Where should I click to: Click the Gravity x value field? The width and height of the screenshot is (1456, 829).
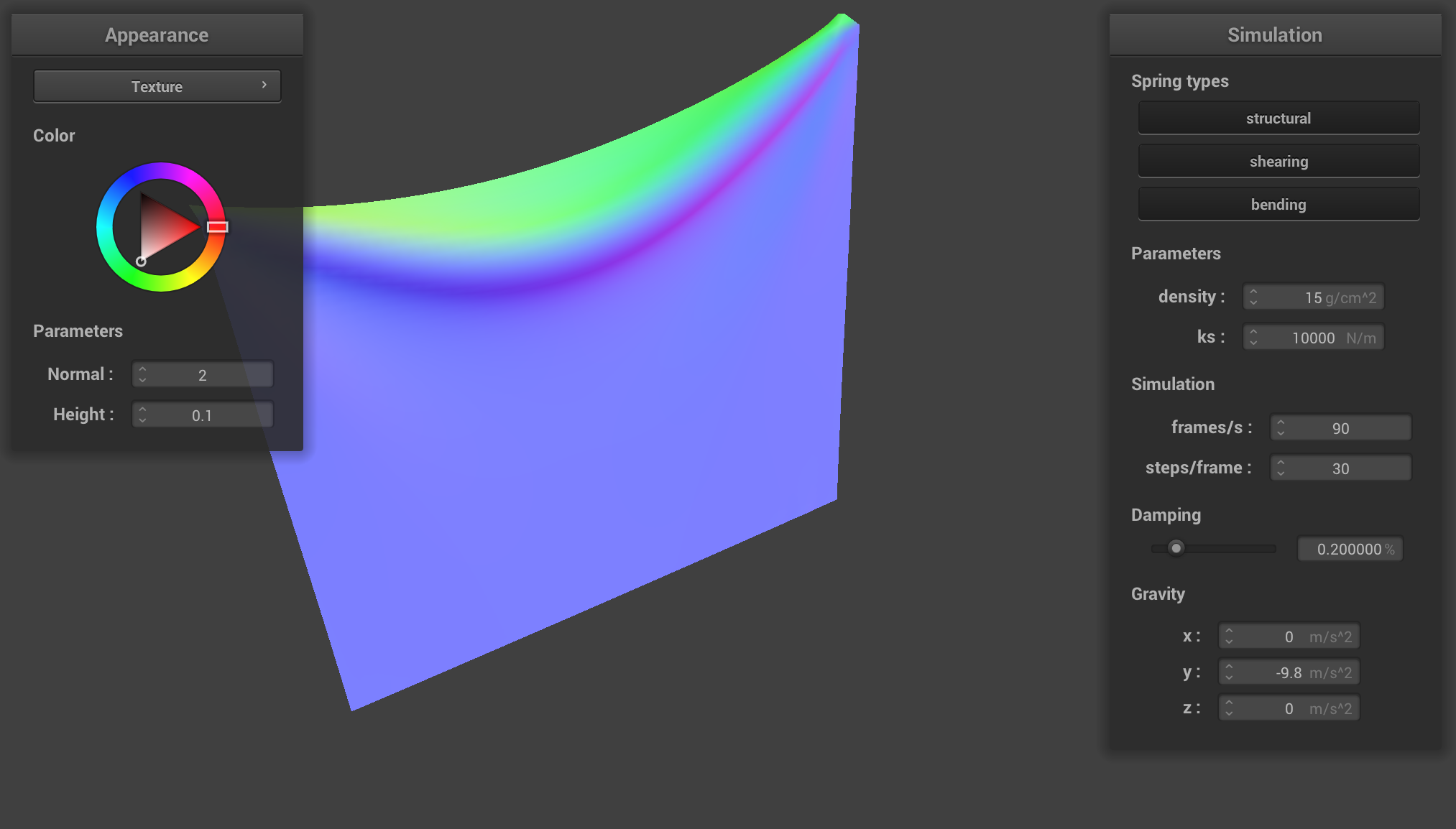pyautogui.click(x=1289, y=636)
